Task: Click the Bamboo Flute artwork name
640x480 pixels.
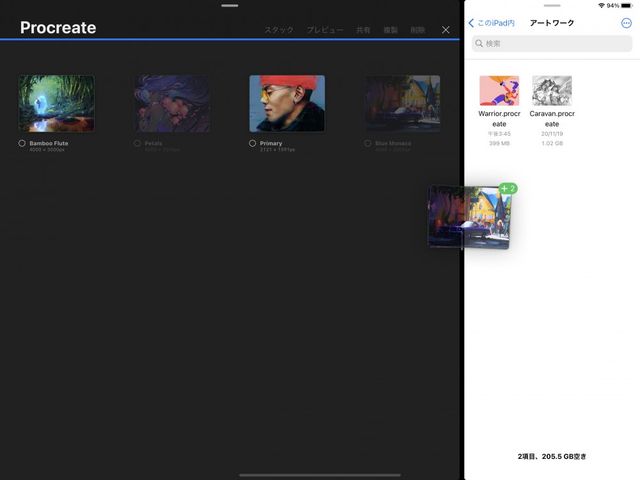Action: point(49,143)
